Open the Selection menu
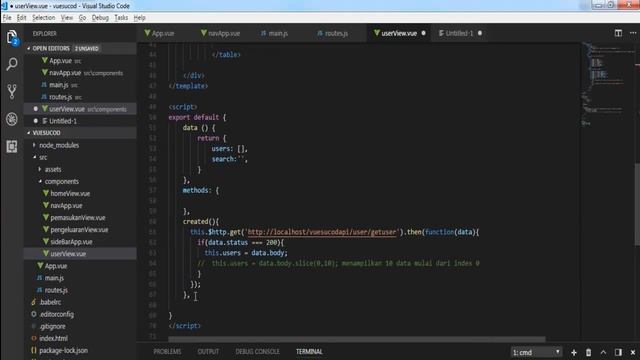The height and width of the screenshot is (360, 640). pos(43,18)
